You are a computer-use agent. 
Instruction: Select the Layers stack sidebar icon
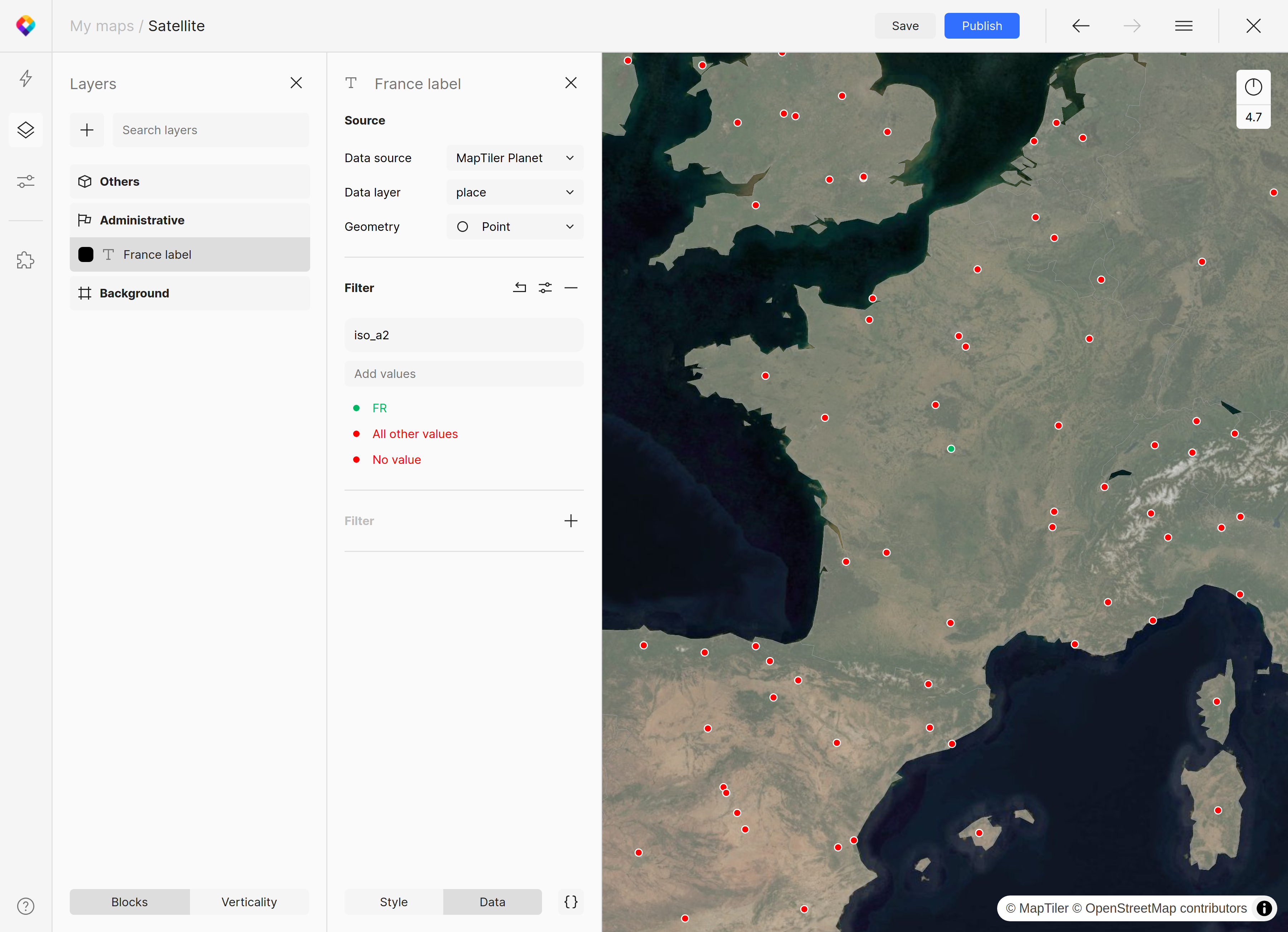(x=25, y=130)
